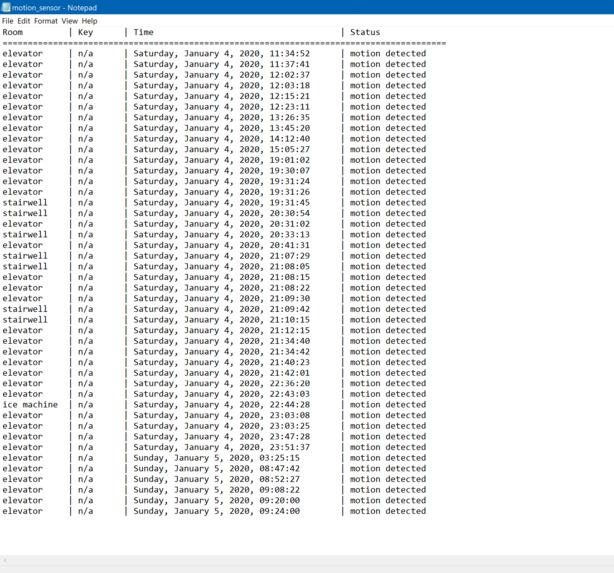Click n/a key in the 11:34:52 row
Image resolution: width=614 pixels, height=573 pixels.
click(85, 54)
